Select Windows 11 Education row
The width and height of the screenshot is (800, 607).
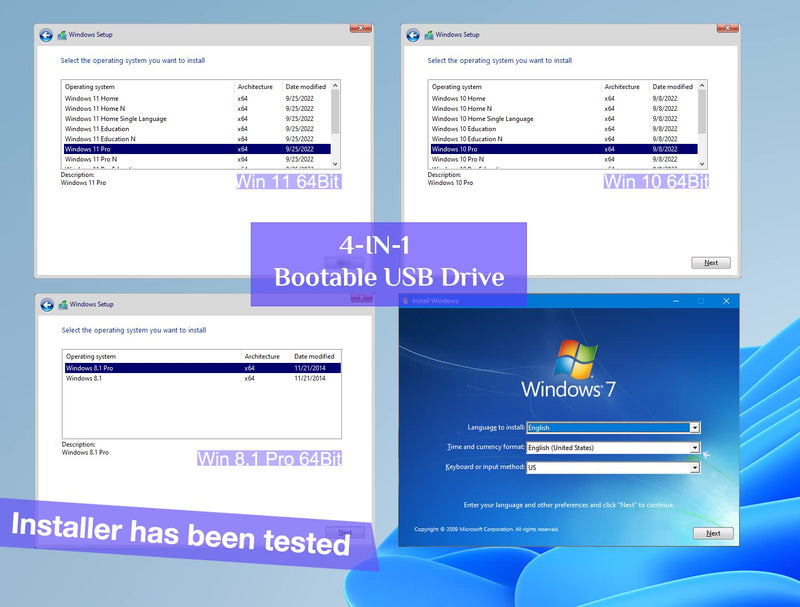click(197, 129)
